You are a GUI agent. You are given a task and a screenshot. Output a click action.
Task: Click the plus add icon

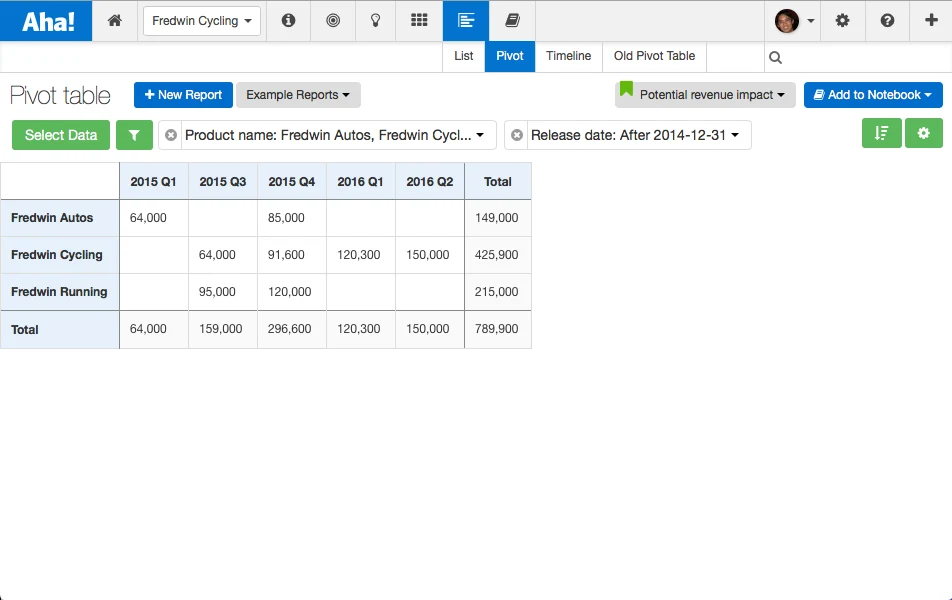pyautogui.click(x=931, y=21)
